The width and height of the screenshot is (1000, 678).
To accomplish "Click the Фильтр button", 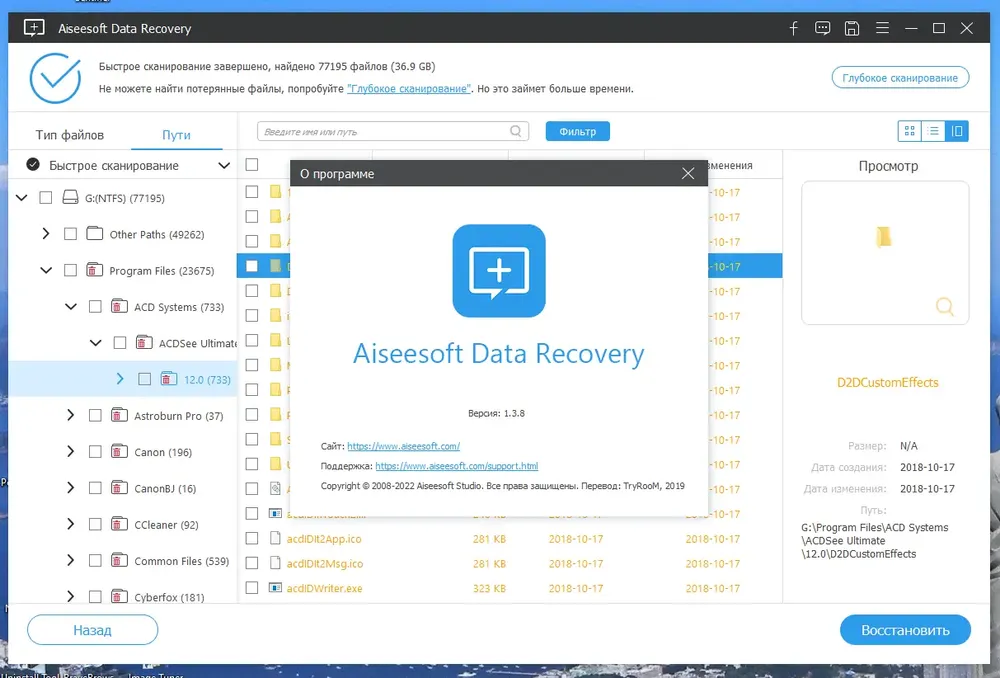I will coord(577,131).
